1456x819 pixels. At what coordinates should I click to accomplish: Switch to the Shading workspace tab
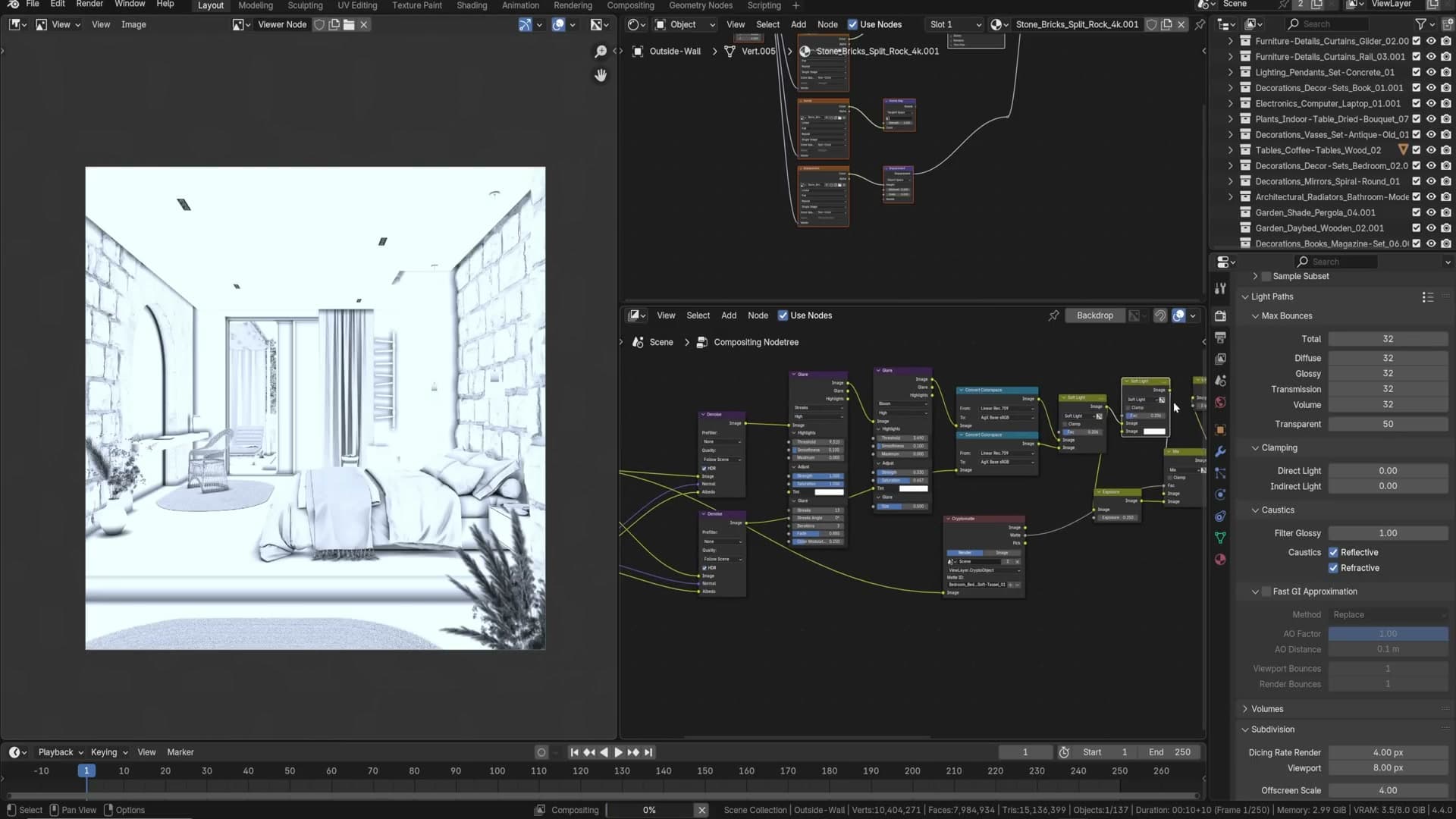[472, 5]
